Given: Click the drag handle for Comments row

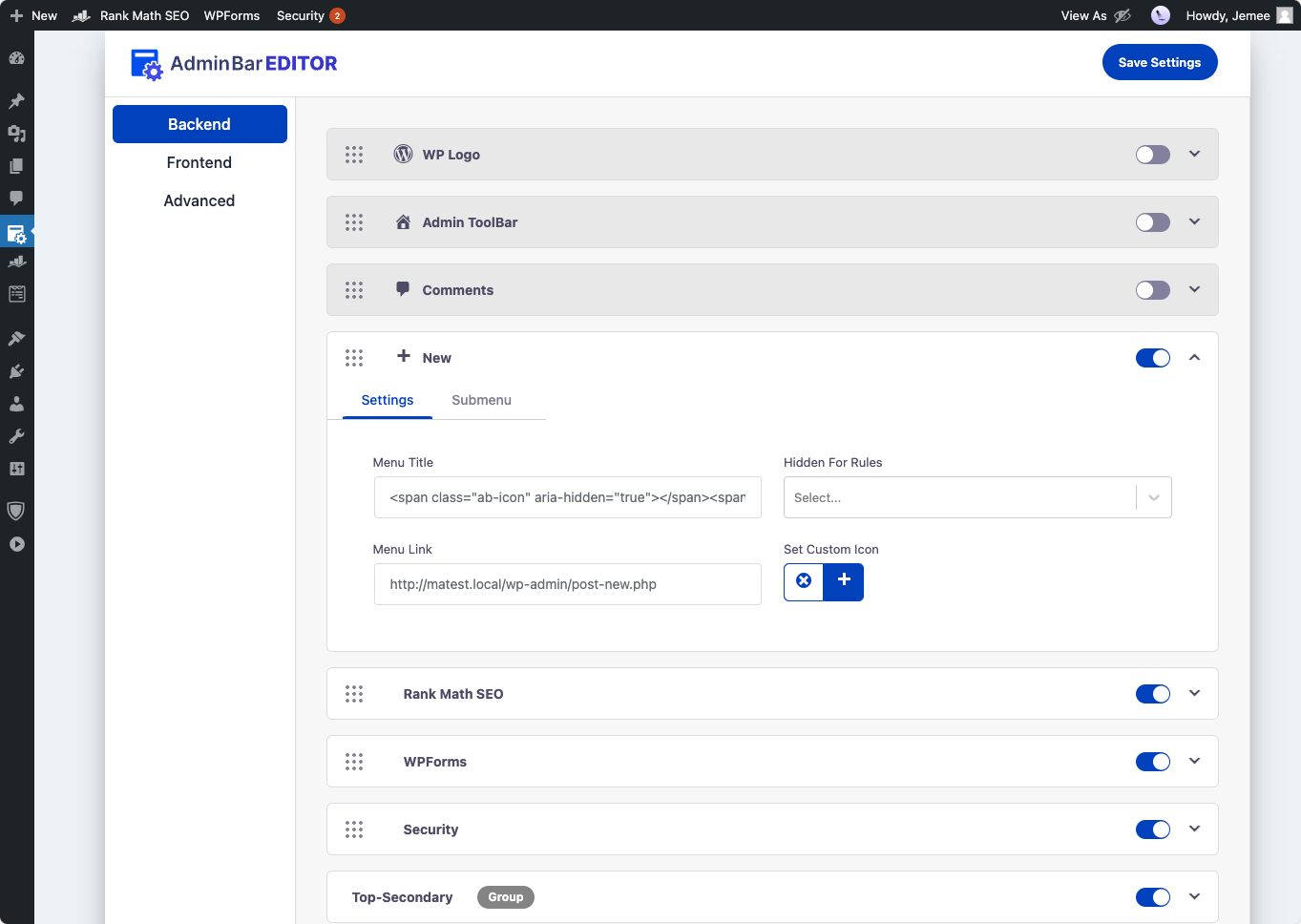Looking at the screenshot, I should pyautogui.click(x=354, y=290).
